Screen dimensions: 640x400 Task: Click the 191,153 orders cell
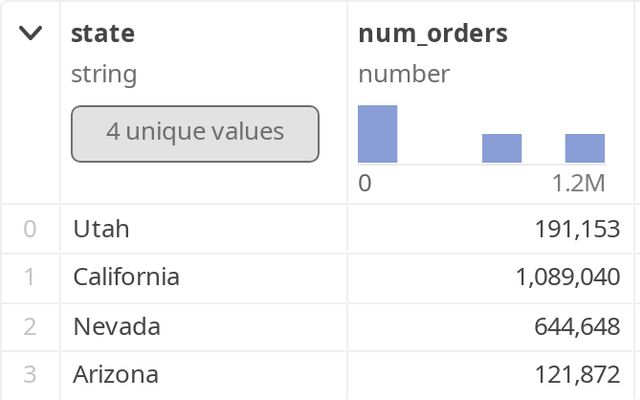pyautogui.click(x=578, y=229)
